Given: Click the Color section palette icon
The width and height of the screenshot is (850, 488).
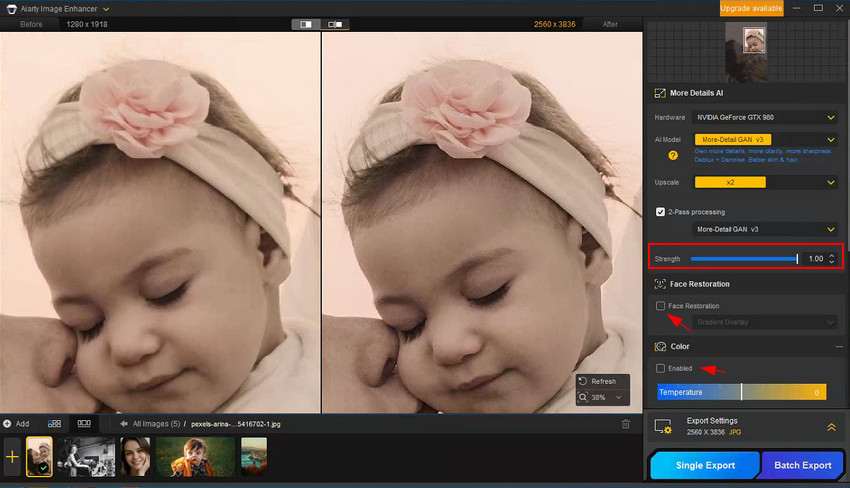Looking at the screenshot, I should (x=660, y=346).
